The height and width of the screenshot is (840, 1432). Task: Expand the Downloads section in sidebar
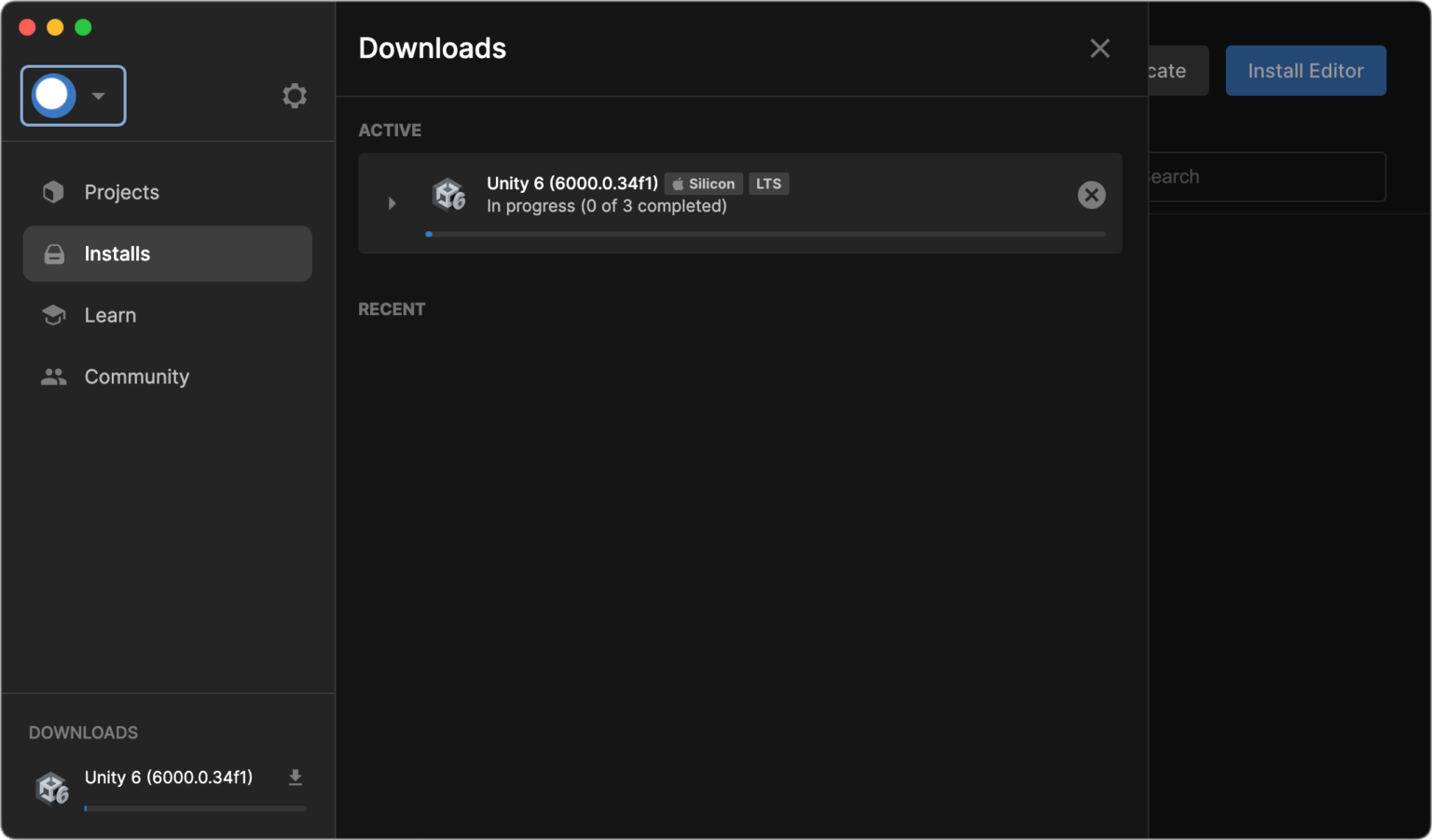[83, 733]
